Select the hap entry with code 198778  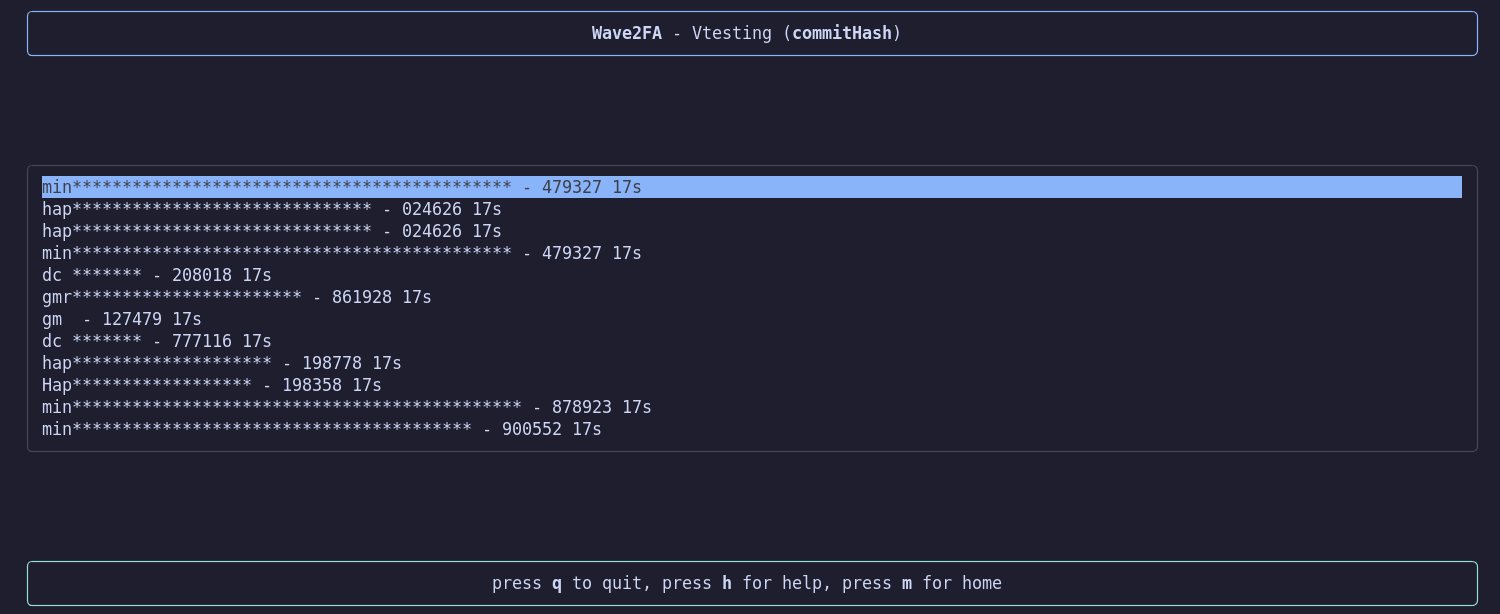(x=221, y=363)
